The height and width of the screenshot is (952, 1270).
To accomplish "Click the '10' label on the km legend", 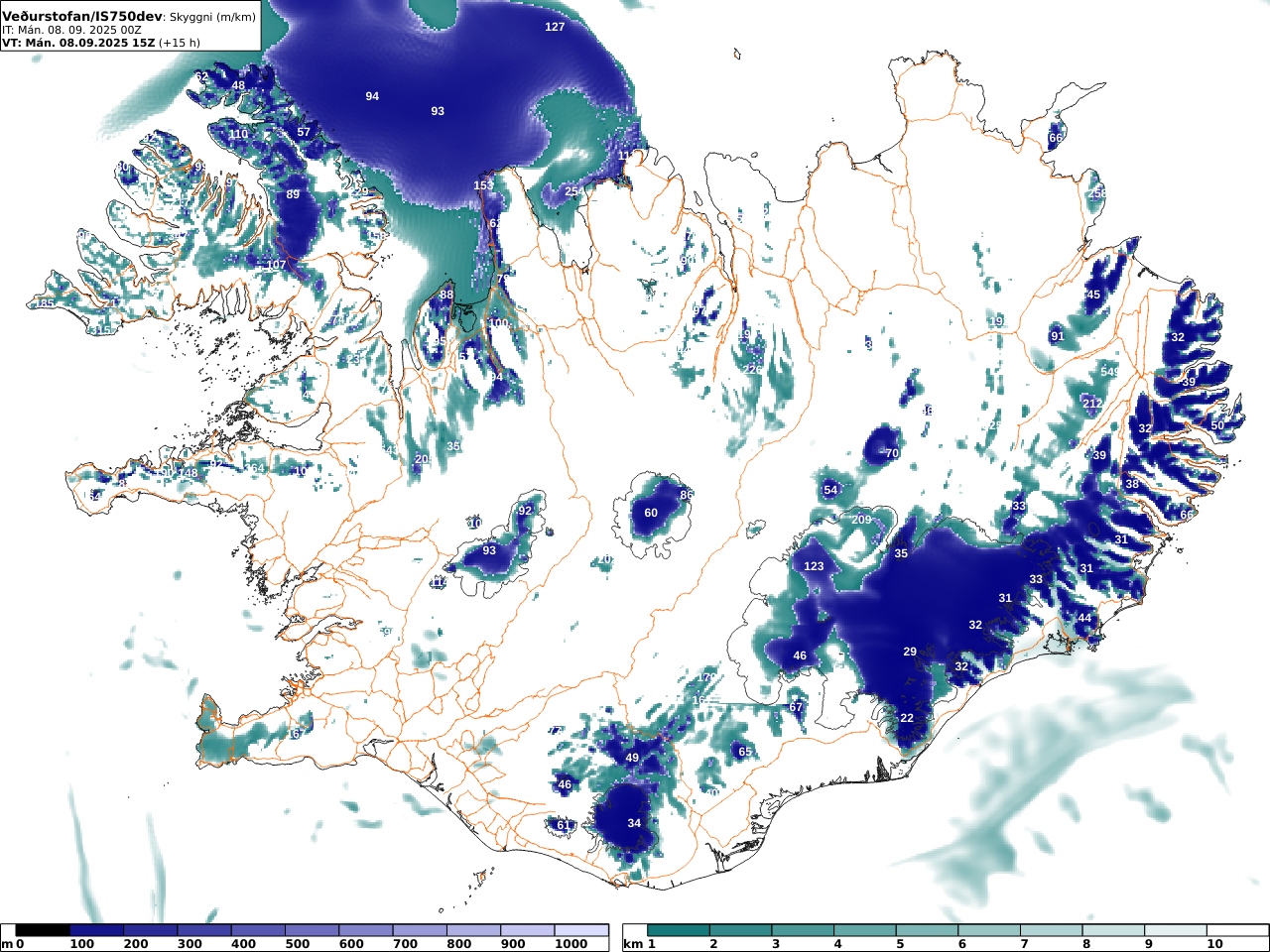I will coord(1215,944).
